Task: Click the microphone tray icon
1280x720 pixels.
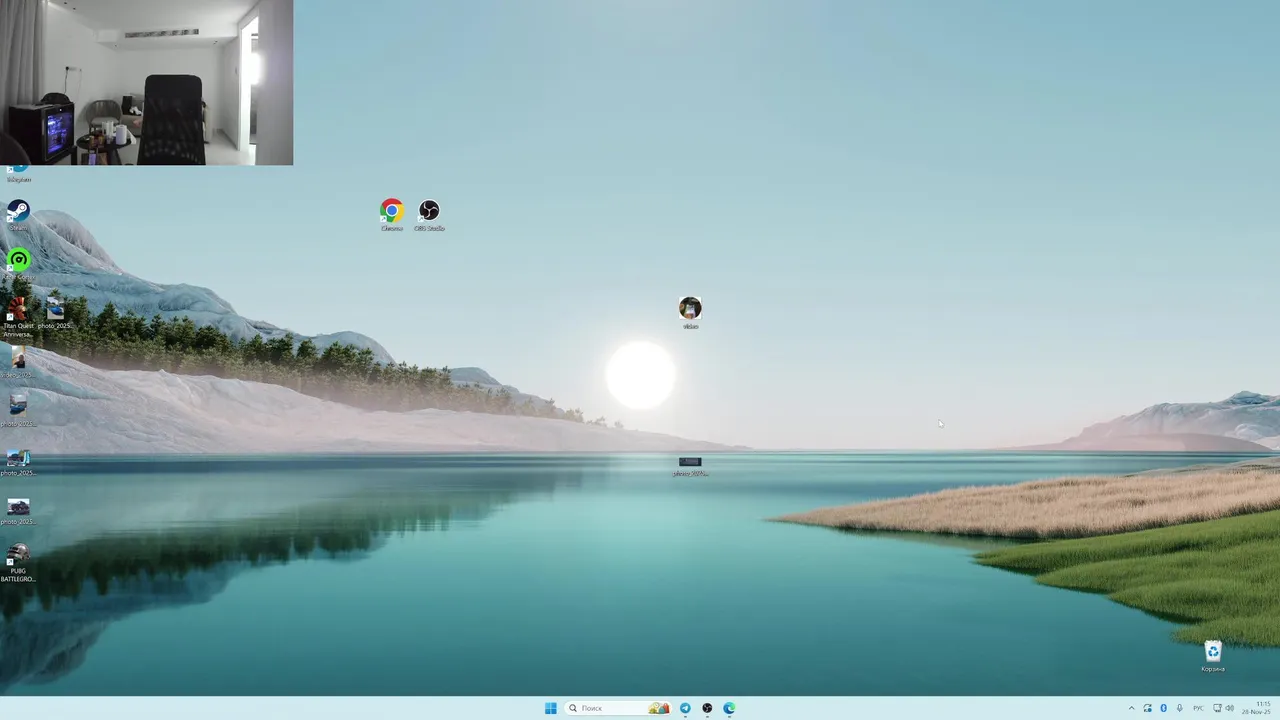Action: [x=1179, y=708]
